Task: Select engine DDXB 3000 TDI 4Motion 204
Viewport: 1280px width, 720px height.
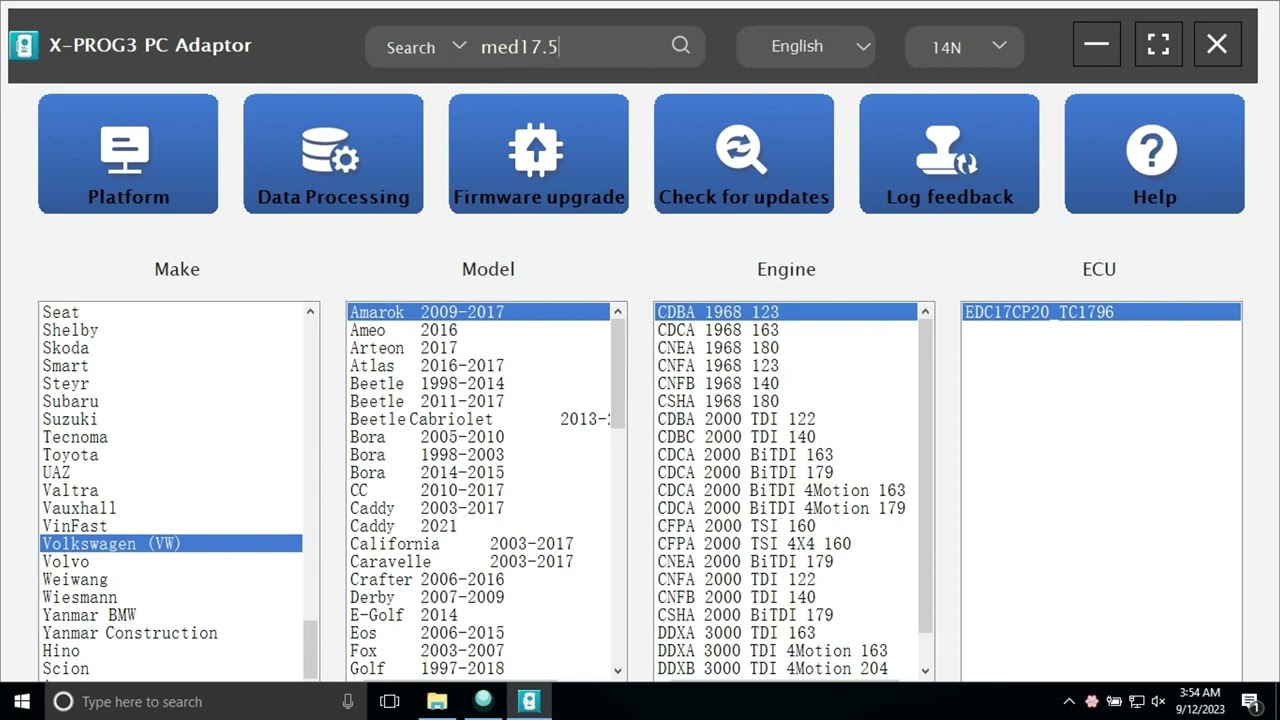Action: coord(786,669)
